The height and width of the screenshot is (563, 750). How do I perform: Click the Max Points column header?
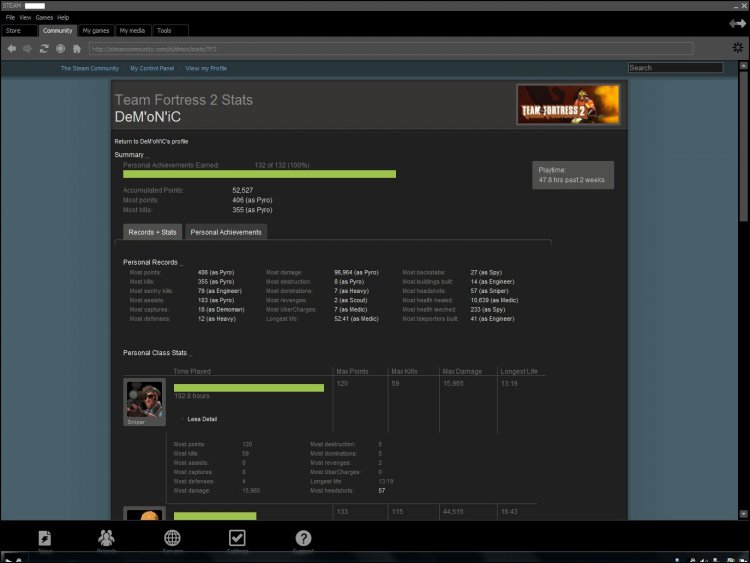352,371
